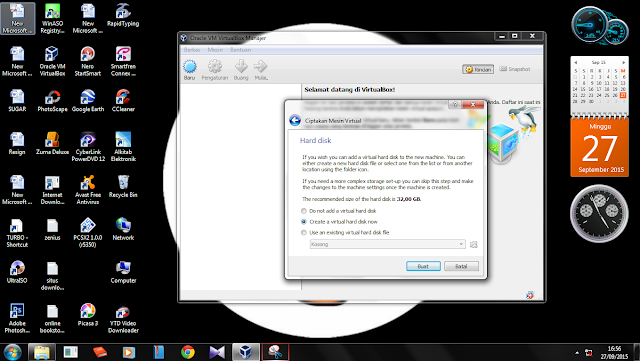
Task: Select 'Create a virtual hard disk now'
Action: (x=340, y=222)
